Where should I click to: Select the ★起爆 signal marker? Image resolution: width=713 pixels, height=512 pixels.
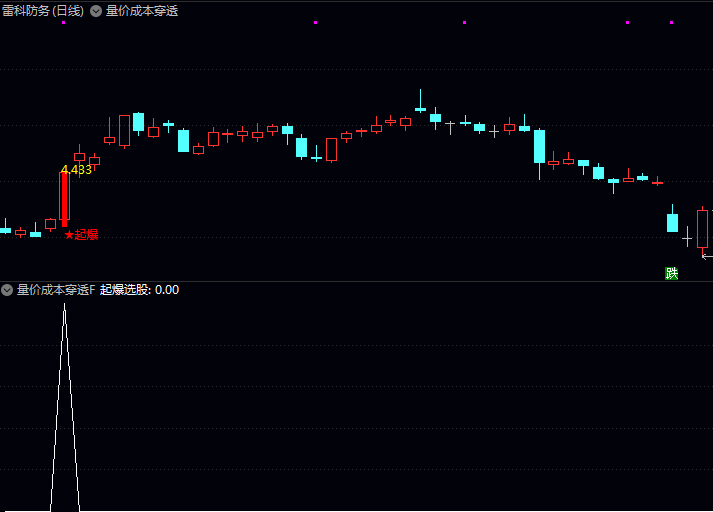pyautogui.click(x=81, y=235)
